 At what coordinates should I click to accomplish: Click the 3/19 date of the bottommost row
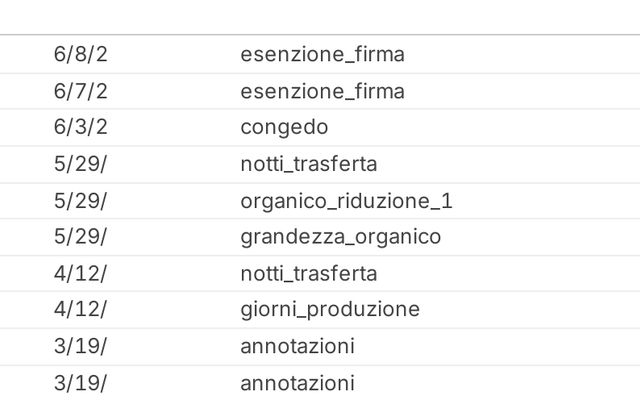click(80, 383)
